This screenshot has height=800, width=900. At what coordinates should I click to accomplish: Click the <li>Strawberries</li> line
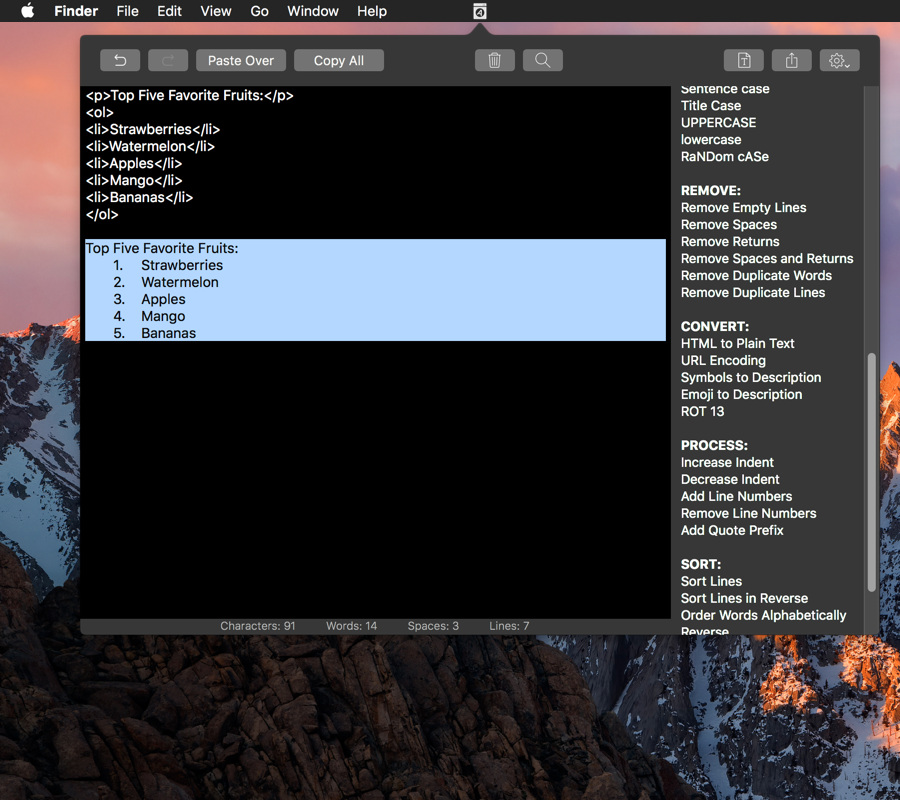(x=153, y=129)
